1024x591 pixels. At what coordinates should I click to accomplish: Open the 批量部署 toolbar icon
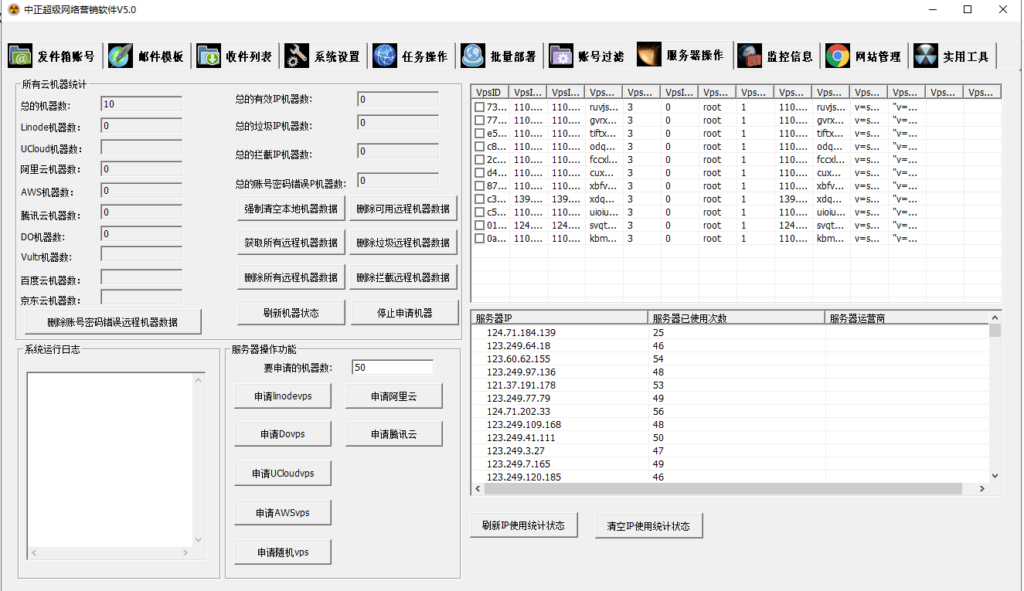pos(473,56)
